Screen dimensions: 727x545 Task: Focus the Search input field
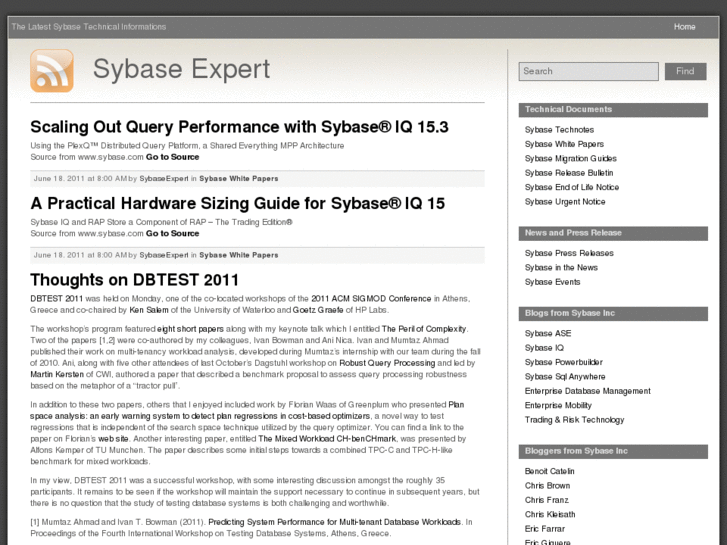pos(588,71)
